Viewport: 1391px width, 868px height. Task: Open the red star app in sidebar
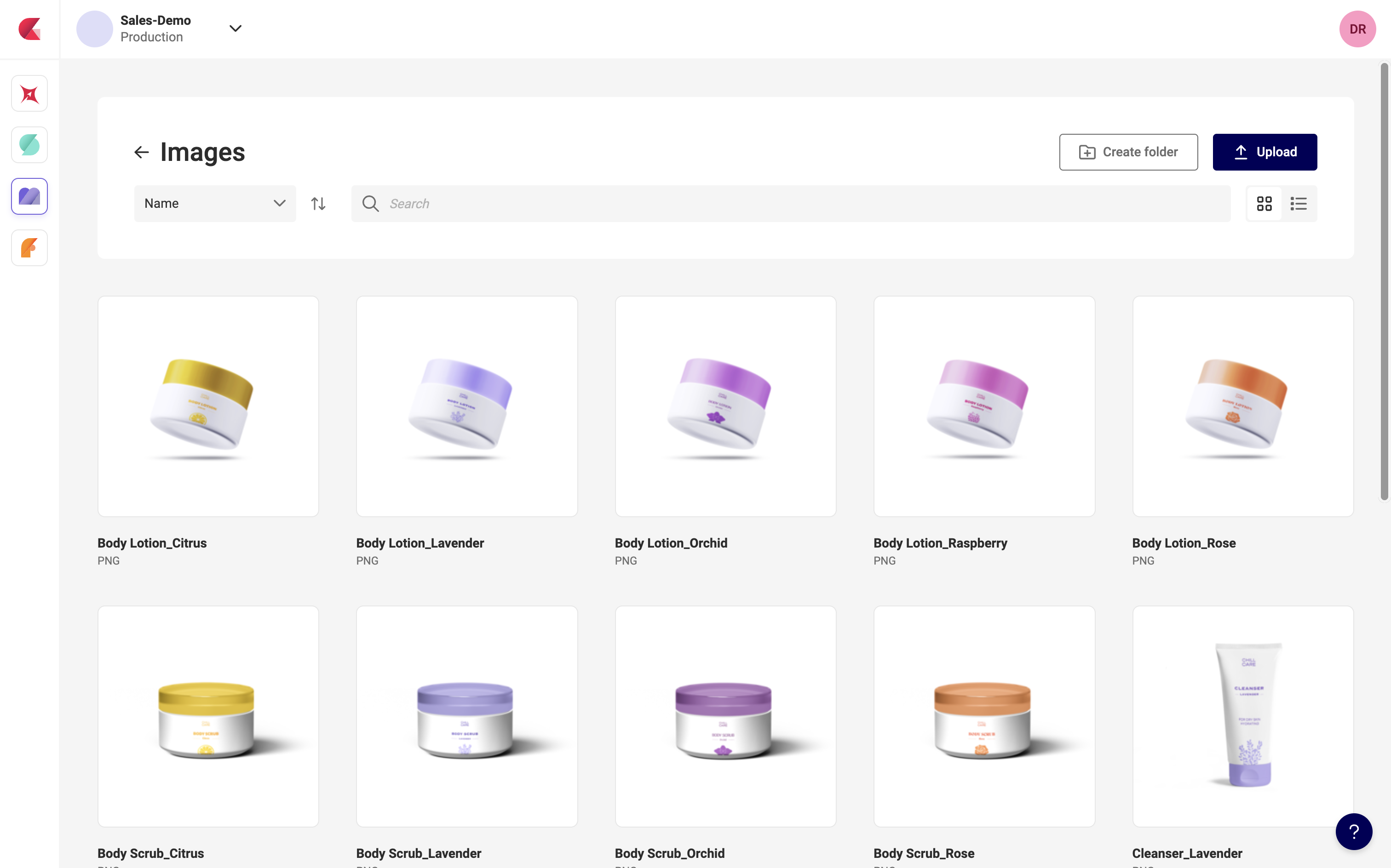point(29,94)
